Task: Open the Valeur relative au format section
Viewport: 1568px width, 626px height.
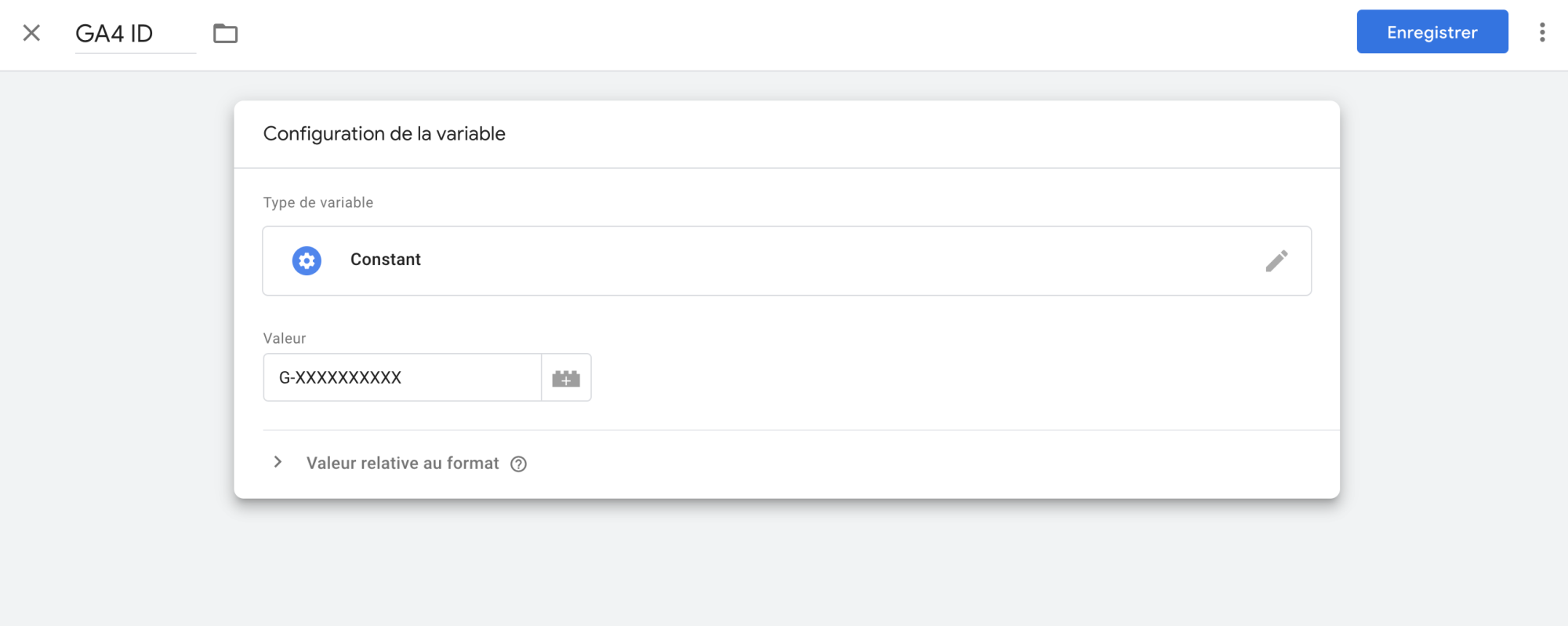Action: [x=402, y=464]
